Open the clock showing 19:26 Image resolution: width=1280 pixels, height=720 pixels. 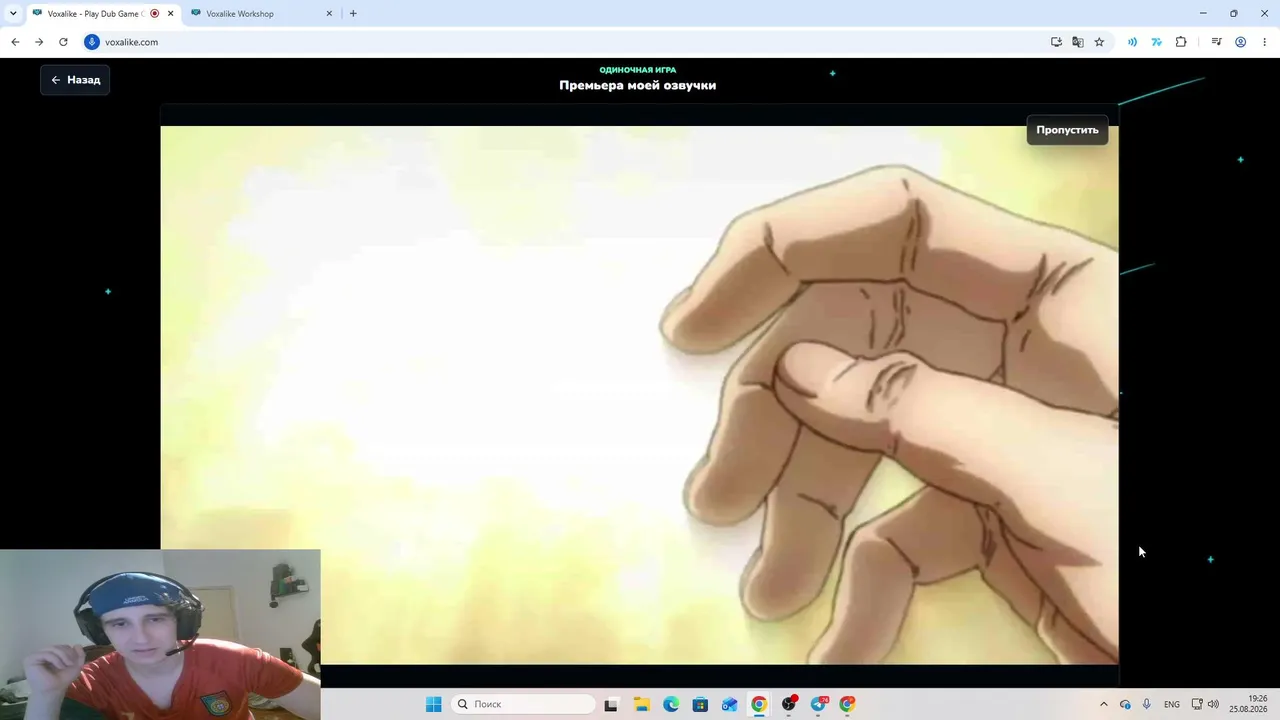[1249, 704]
